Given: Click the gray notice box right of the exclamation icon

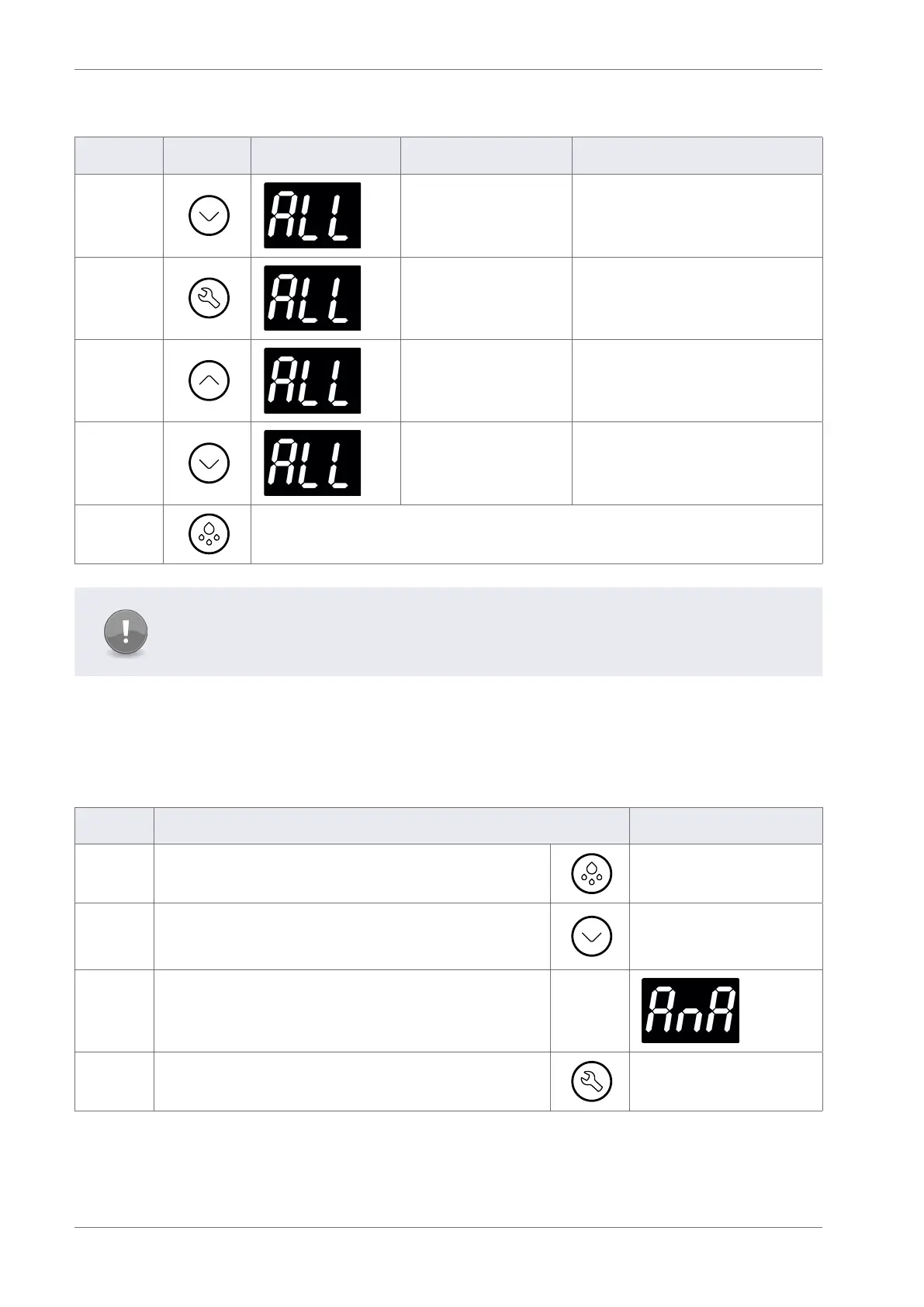Looking at the screenshot, I should (x=481, y=632).
